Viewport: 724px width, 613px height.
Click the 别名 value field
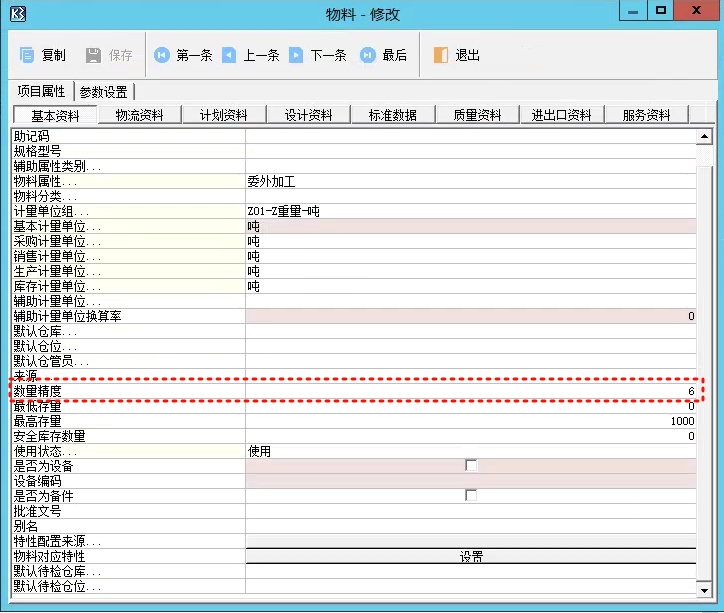471,526
